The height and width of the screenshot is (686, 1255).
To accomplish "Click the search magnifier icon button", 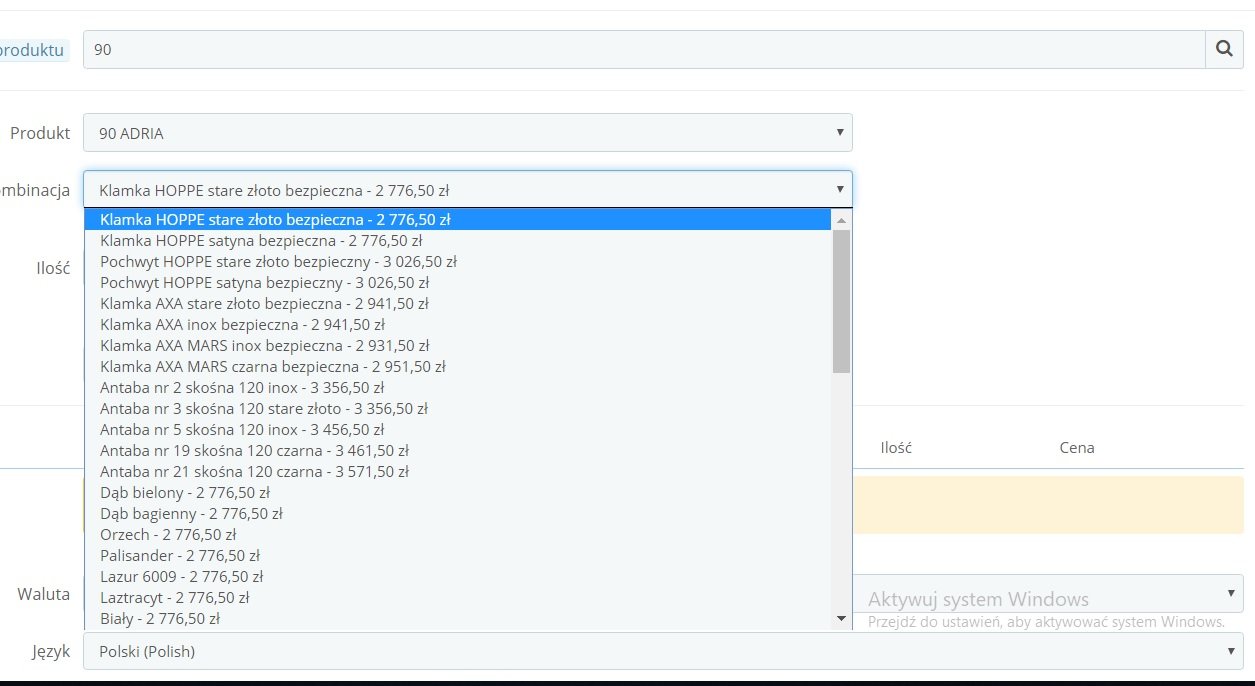I will [1224, 49].
